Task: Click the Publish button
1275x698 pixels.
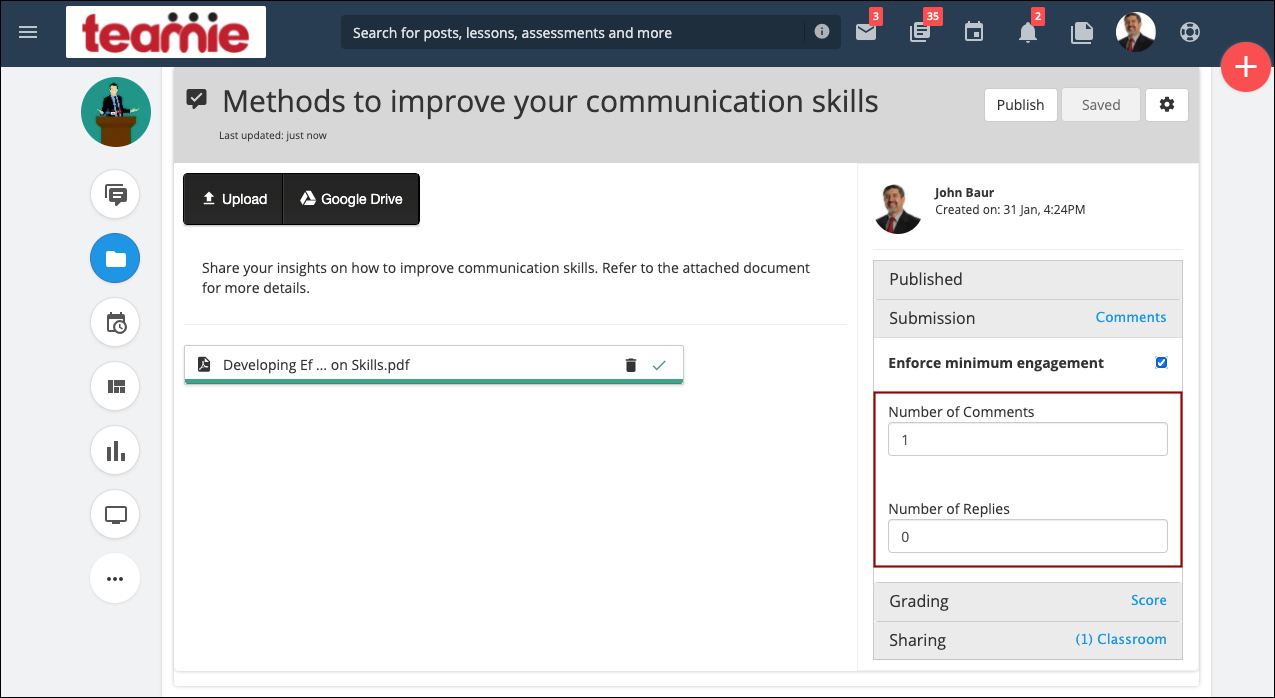Action: 1020,105
